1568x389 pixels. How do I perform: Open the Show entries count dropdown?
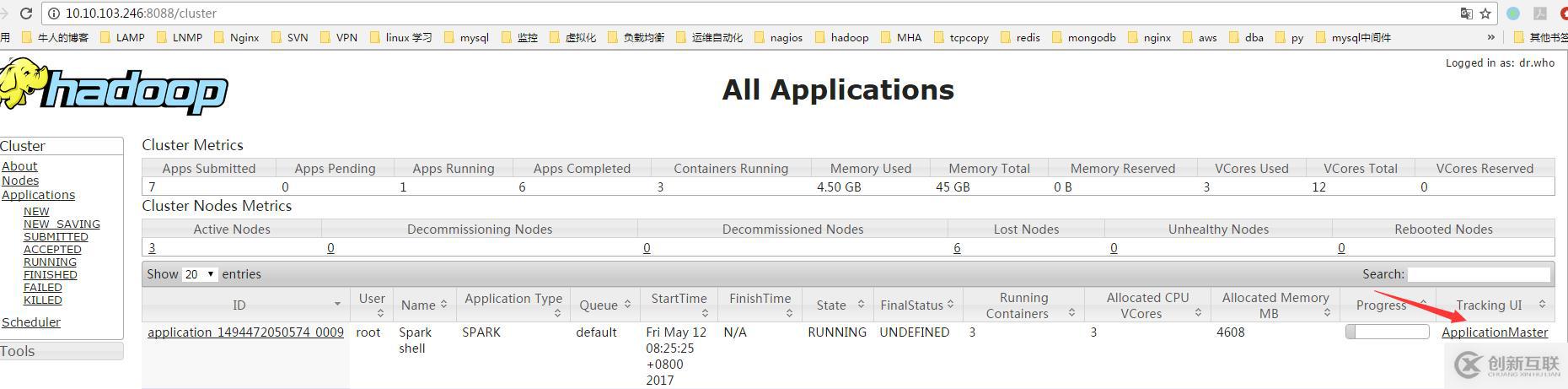[200, 274]
